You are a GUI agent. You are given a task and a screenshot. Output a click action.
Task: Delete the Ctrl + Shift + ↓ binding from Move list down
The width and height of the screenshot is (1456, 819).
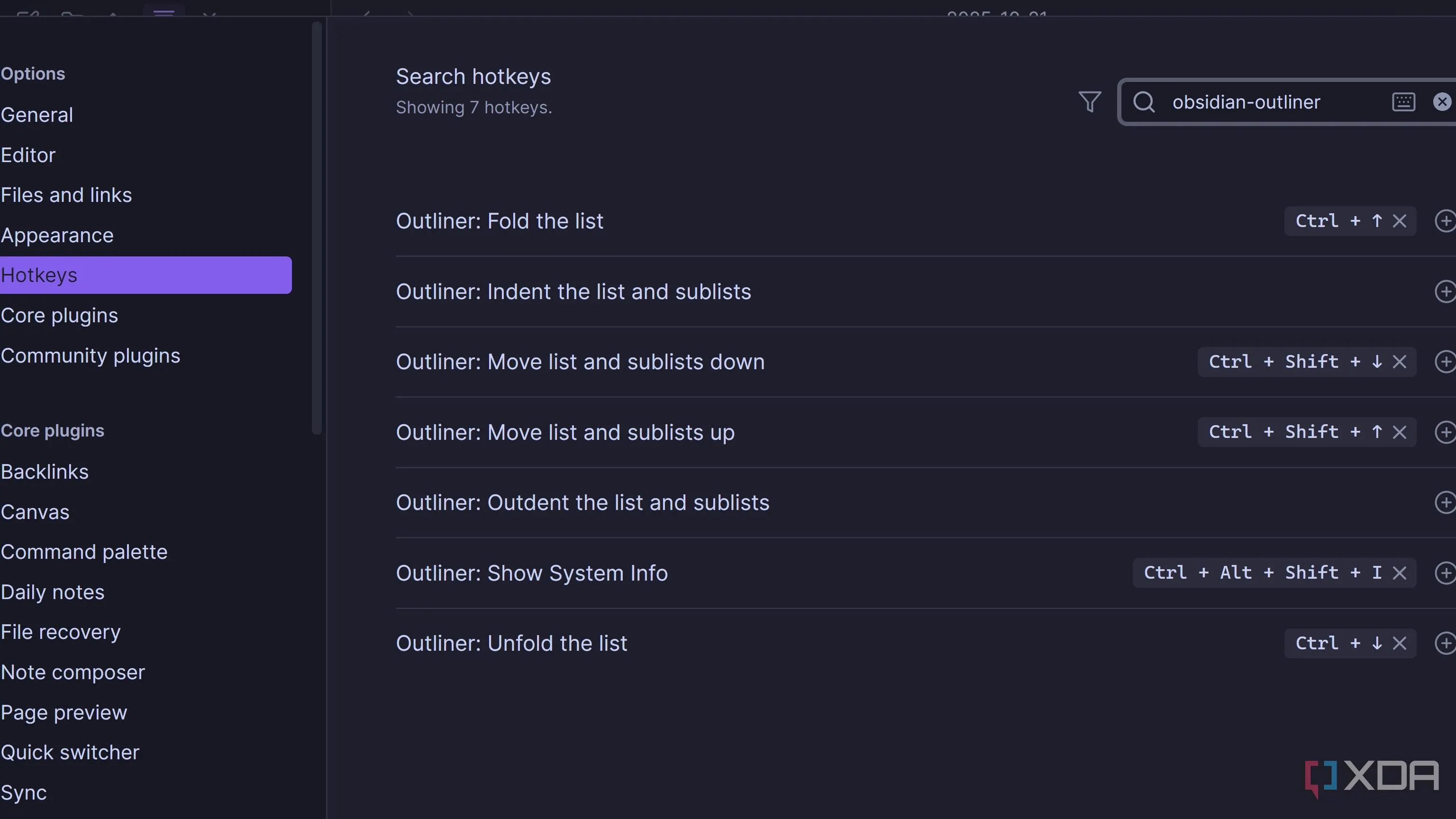click(x=1400, y=362)
